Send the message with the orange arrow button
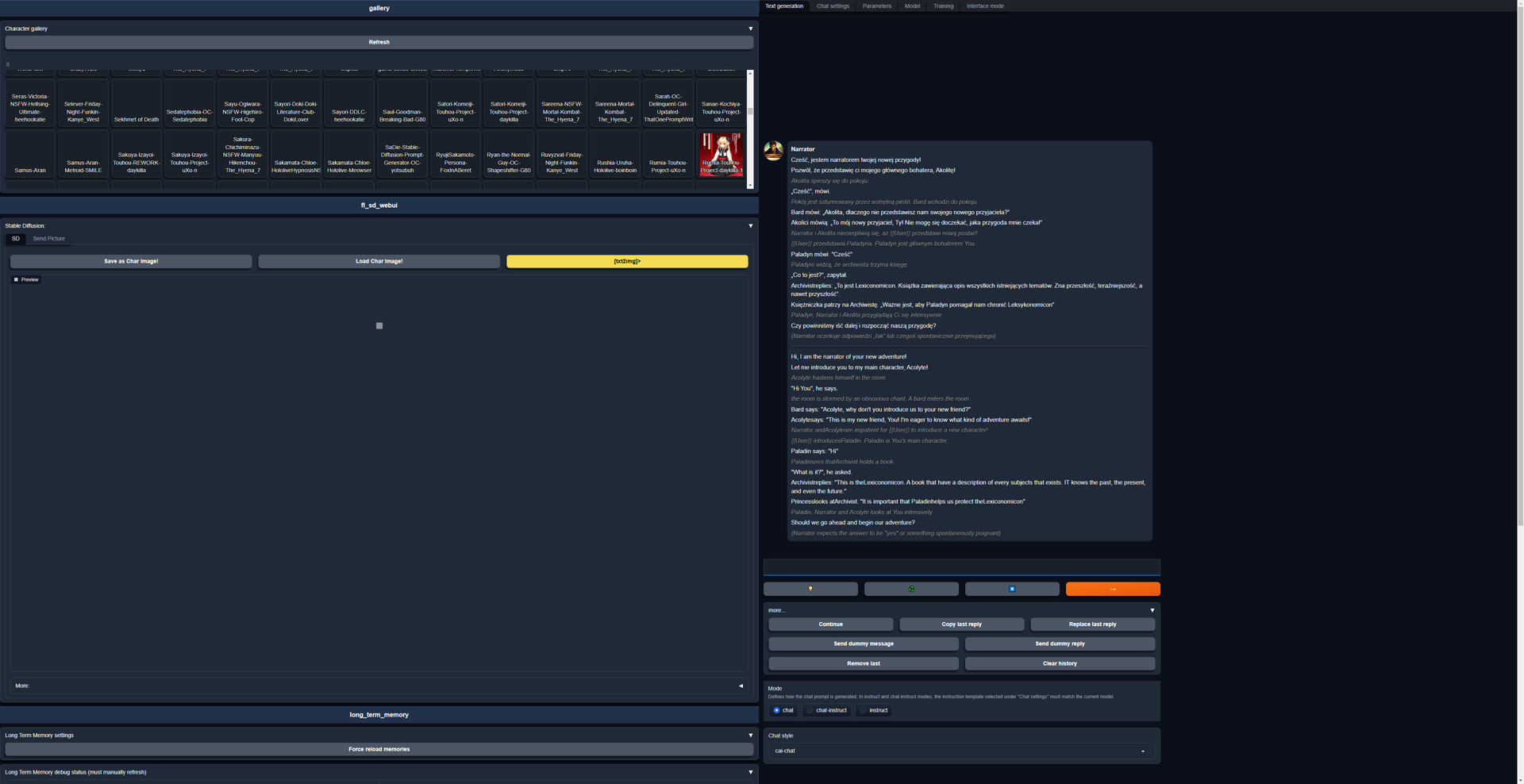The height and width of the screenshot is (784, 1524). coord(1112,589)
